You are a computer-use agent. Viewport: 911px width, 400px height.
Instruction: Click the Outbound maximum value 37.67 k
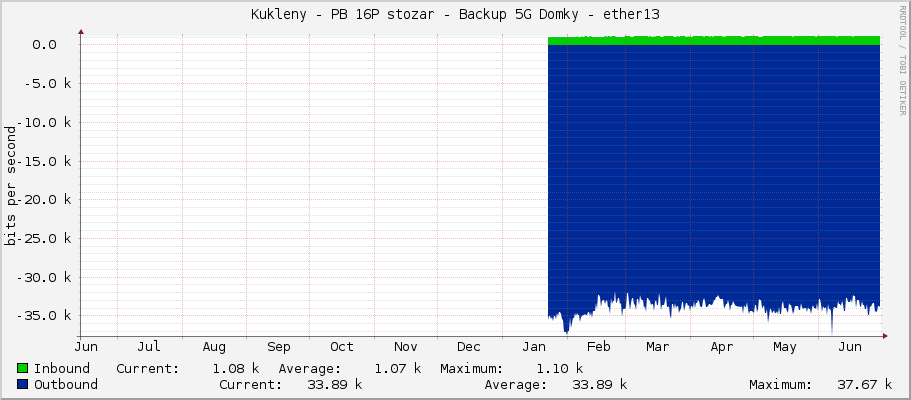[x=864, y=384]
